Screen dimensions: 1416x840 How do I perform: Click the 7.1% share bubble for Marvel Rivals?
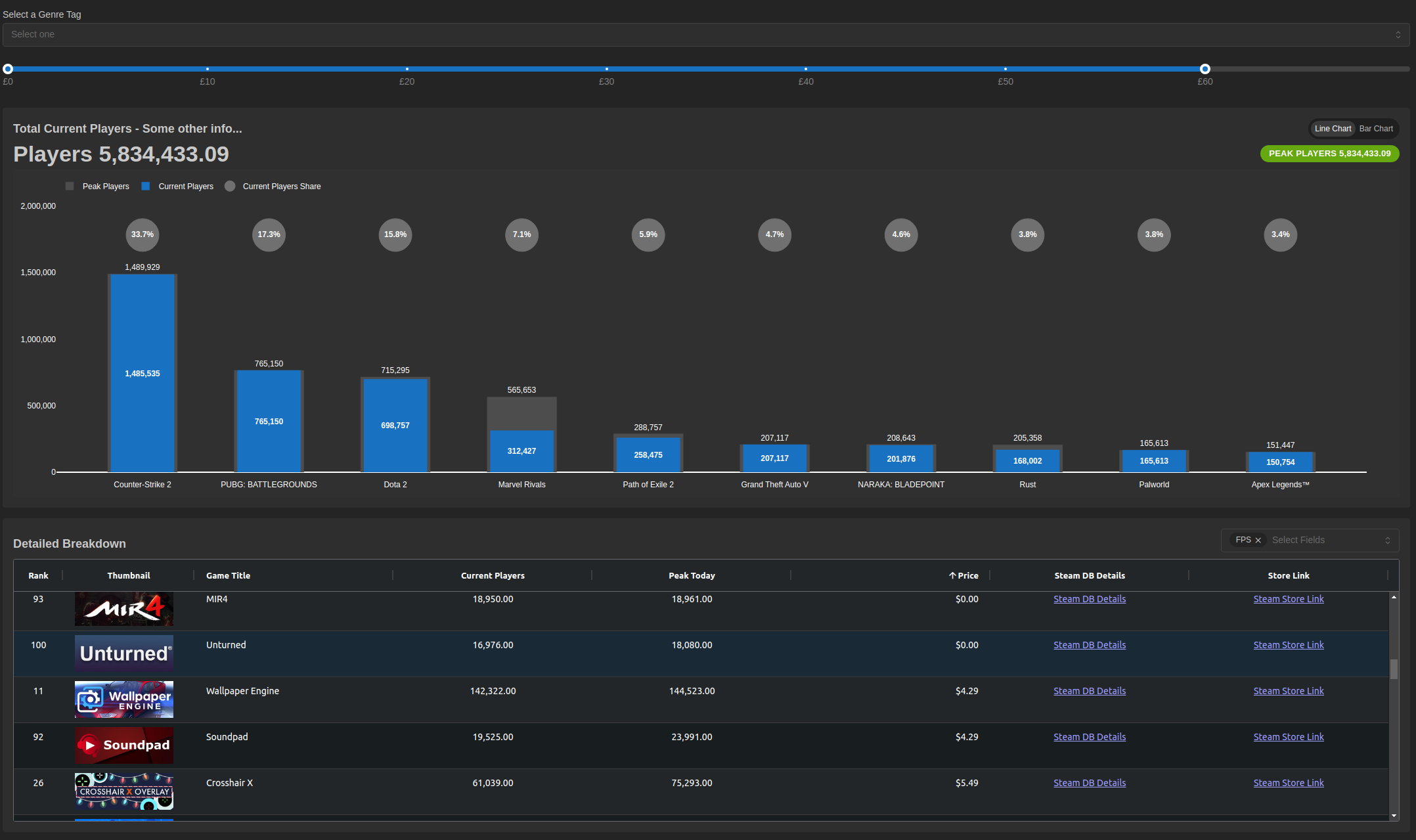pos(521,234)
